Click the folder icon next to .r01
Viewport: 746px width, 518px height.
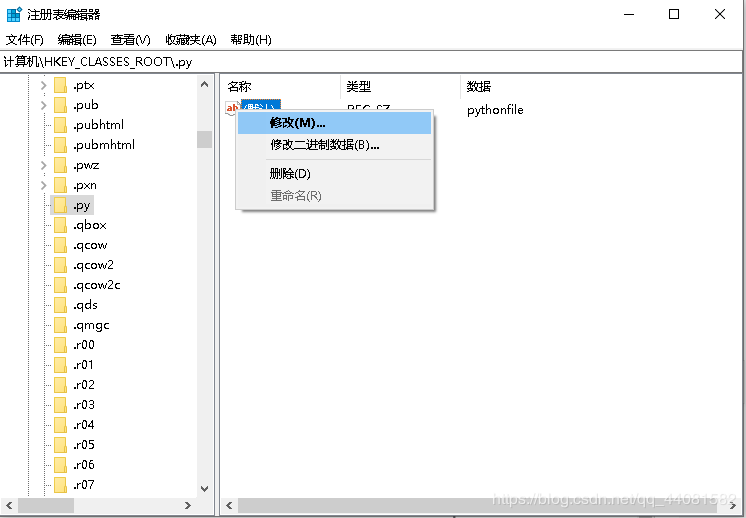pos(60,365)
